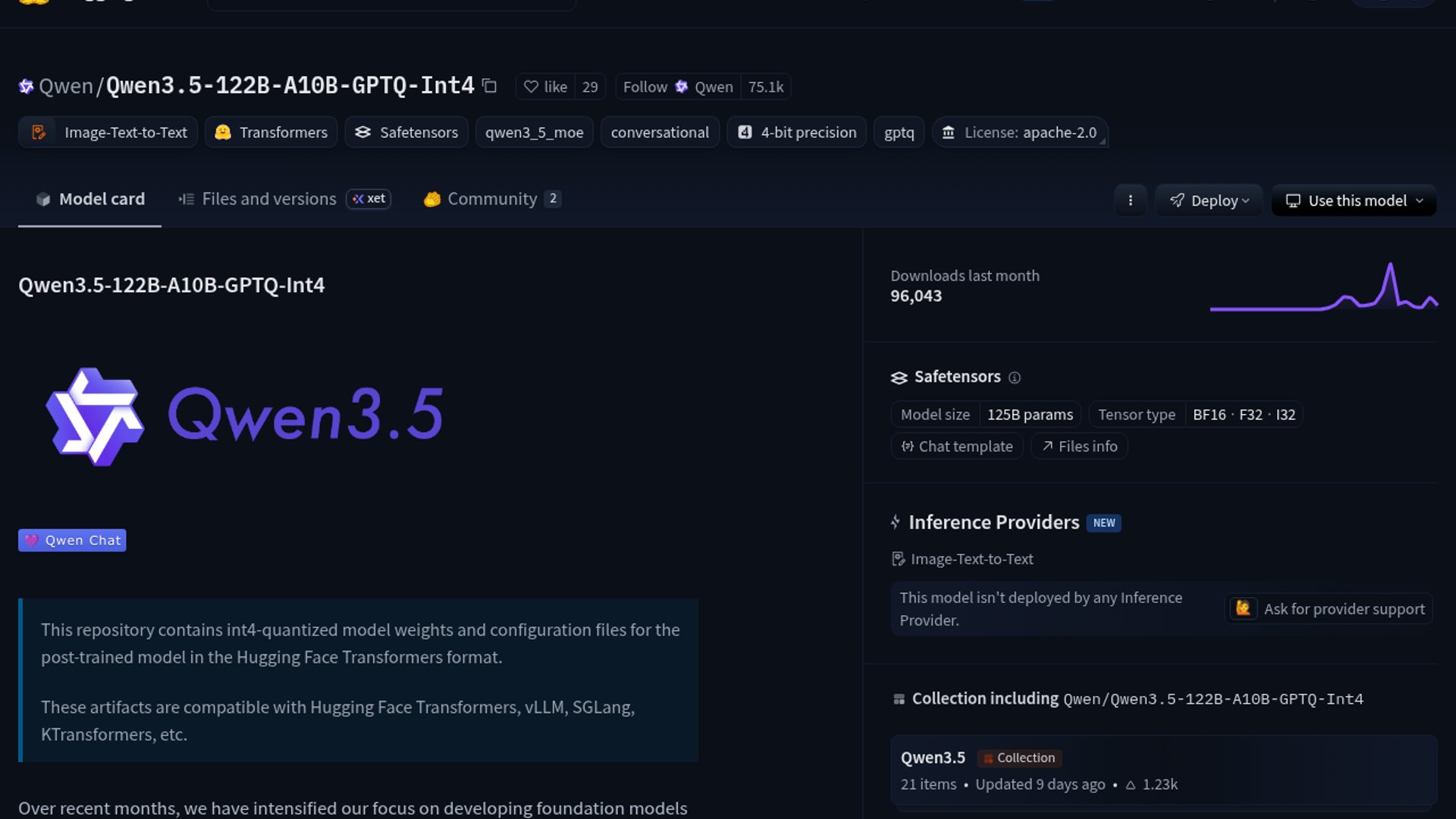Screen dimensions: 1456x819
Task: Copy model name with the copy icon
Action: (490, 86)
